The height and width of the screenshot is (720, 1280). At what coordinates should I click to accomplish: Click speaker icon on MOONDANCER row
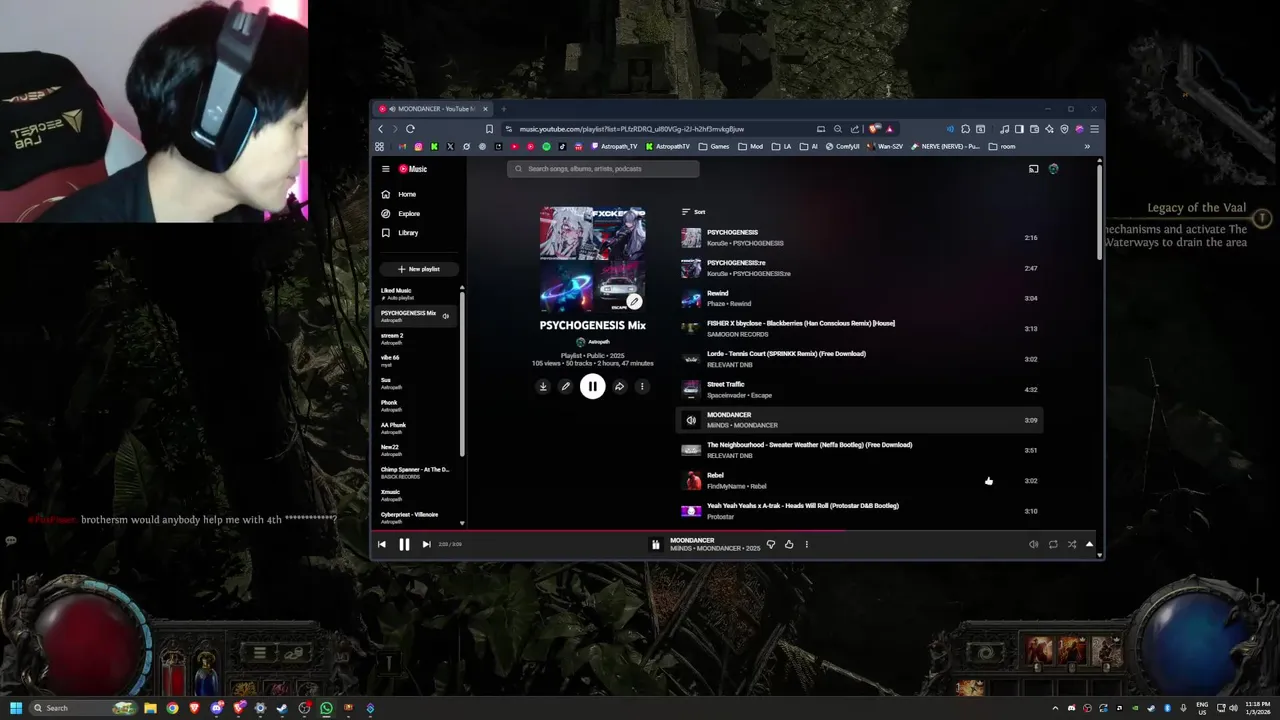pyautogui.click(x=691, y=420)
